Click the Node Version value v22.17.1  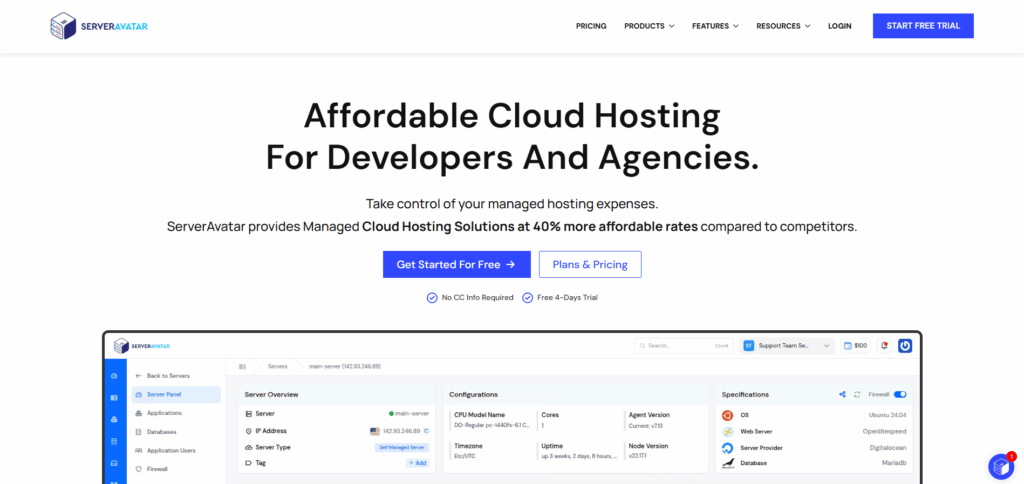tap(639, 457)
